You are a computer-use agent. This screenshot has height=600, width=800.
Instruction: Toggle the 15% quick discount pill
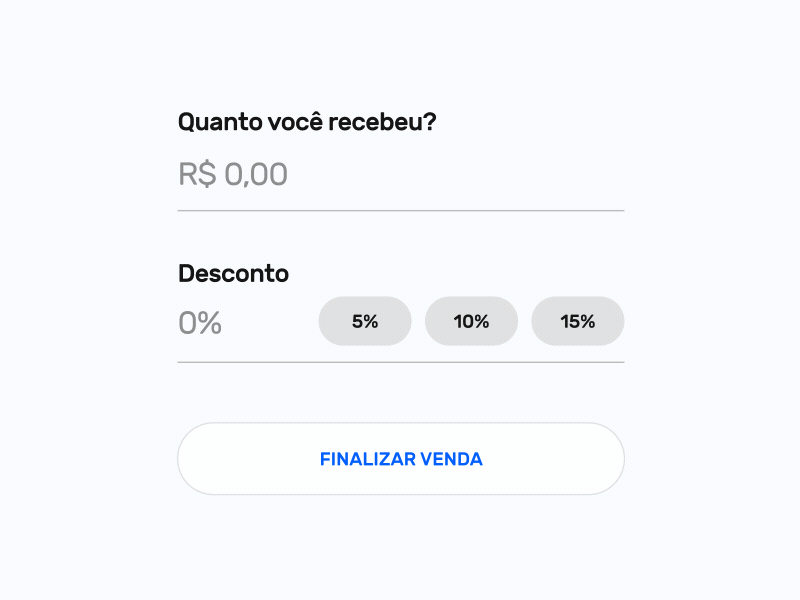point(578,321)
